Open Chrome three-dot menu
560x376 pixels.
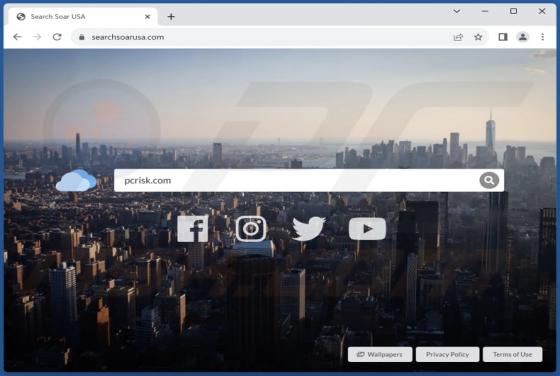point(542,37)
